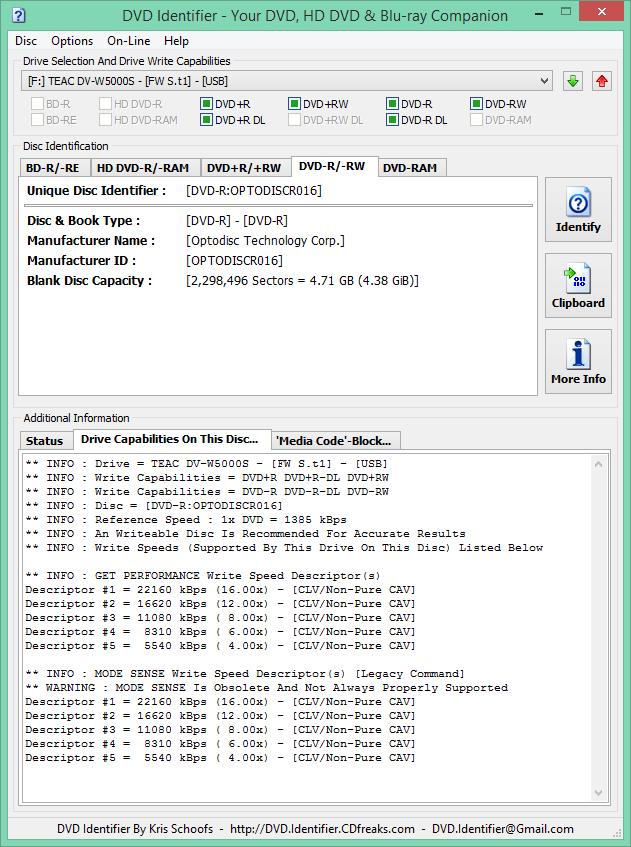The height and width of the screenshot is (847, 631).
Task: Click the Unique Disc Identifier value
Action: click(254, 191)
